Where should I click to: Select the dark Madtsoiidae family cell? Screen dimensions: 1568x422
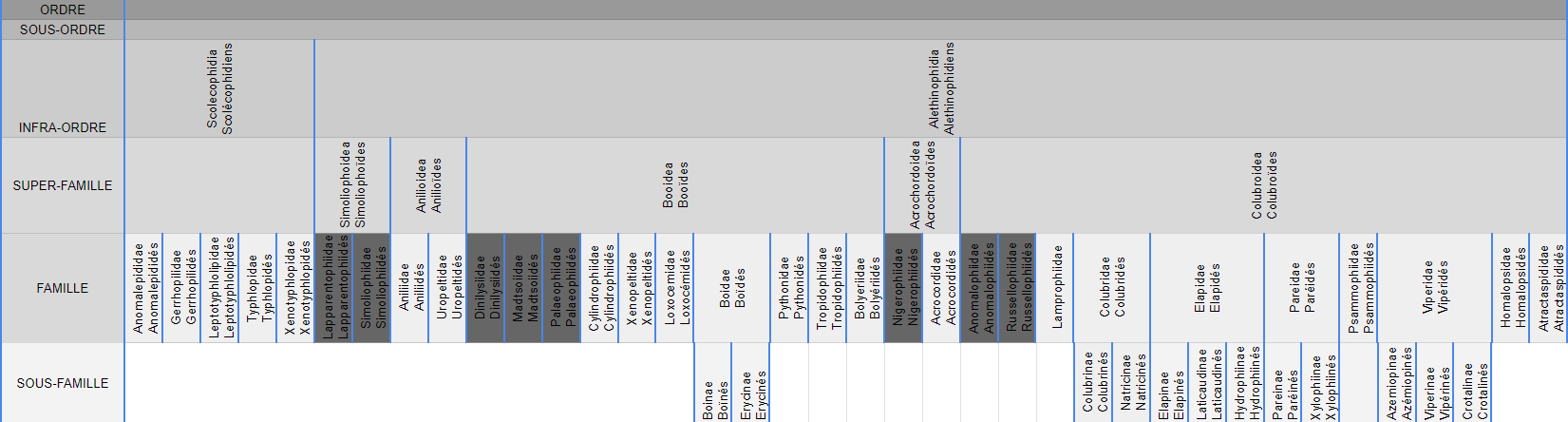[x=523, y=288]
